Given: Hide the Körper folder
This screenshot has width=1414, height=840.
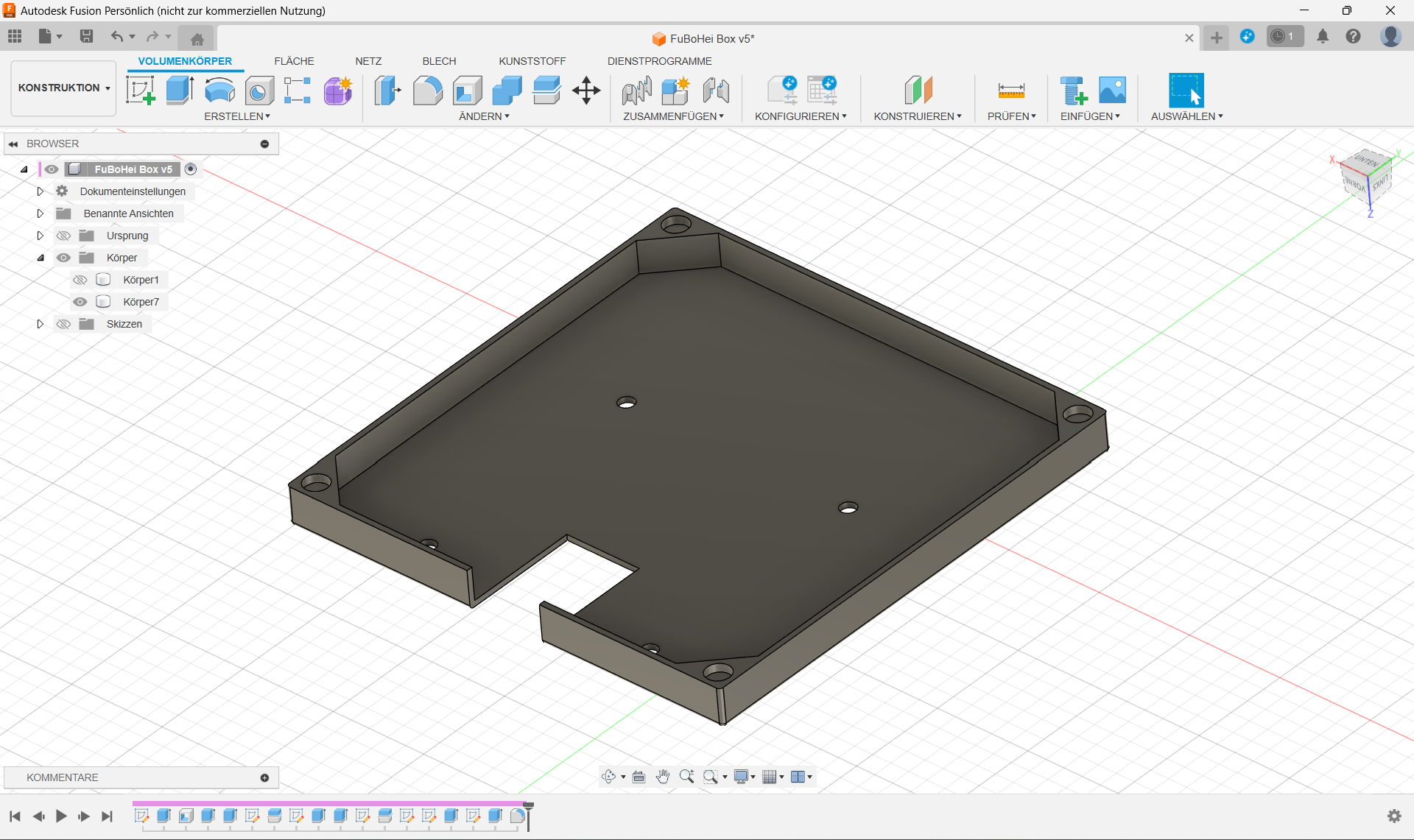Looking at the screenshot, I should click(63, 258).
